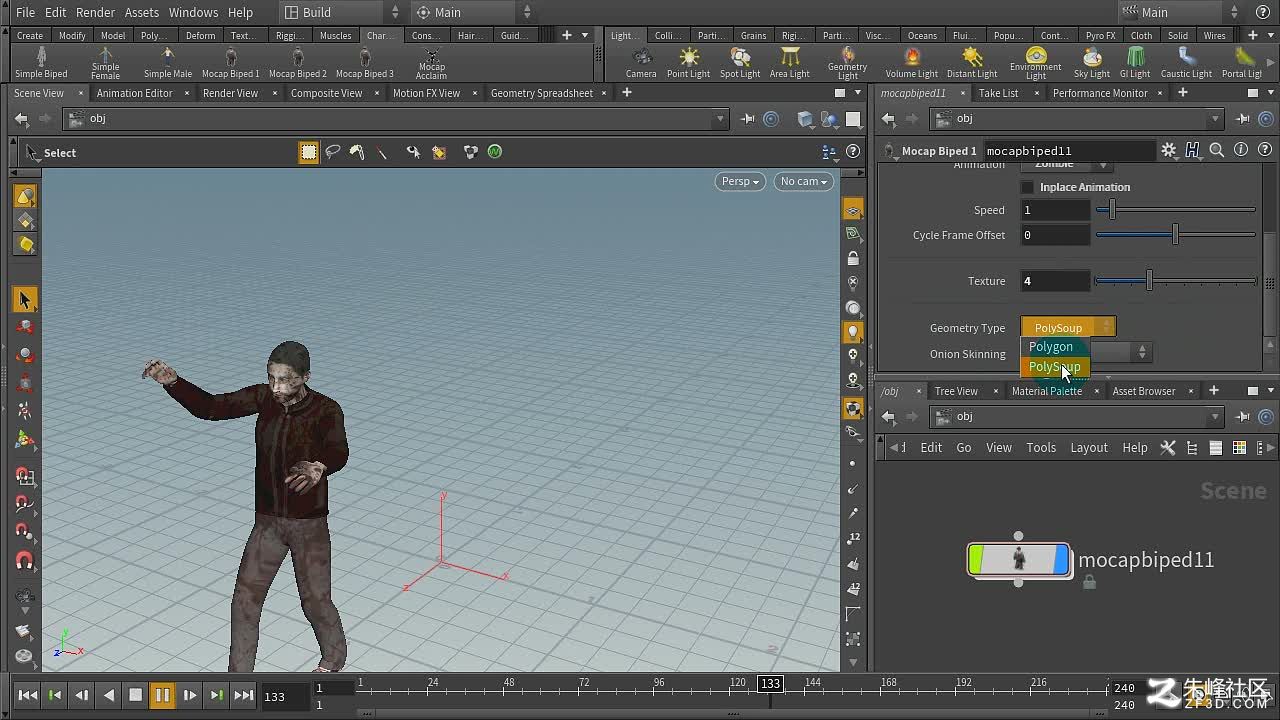Create a Geometry Light
Viewport: 1280px width, 720px height.
[x=847, y=62]
